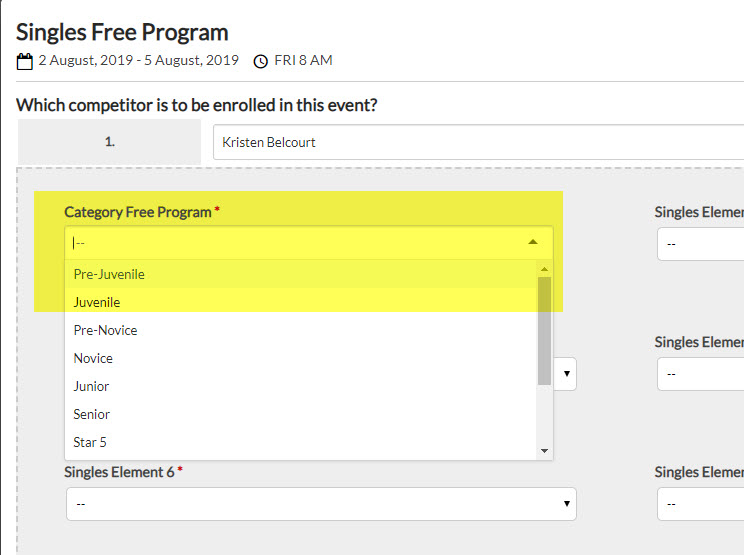Open the middle-right Singles Element dropdown
Viewport: 744px width, 555px height.
700,374
